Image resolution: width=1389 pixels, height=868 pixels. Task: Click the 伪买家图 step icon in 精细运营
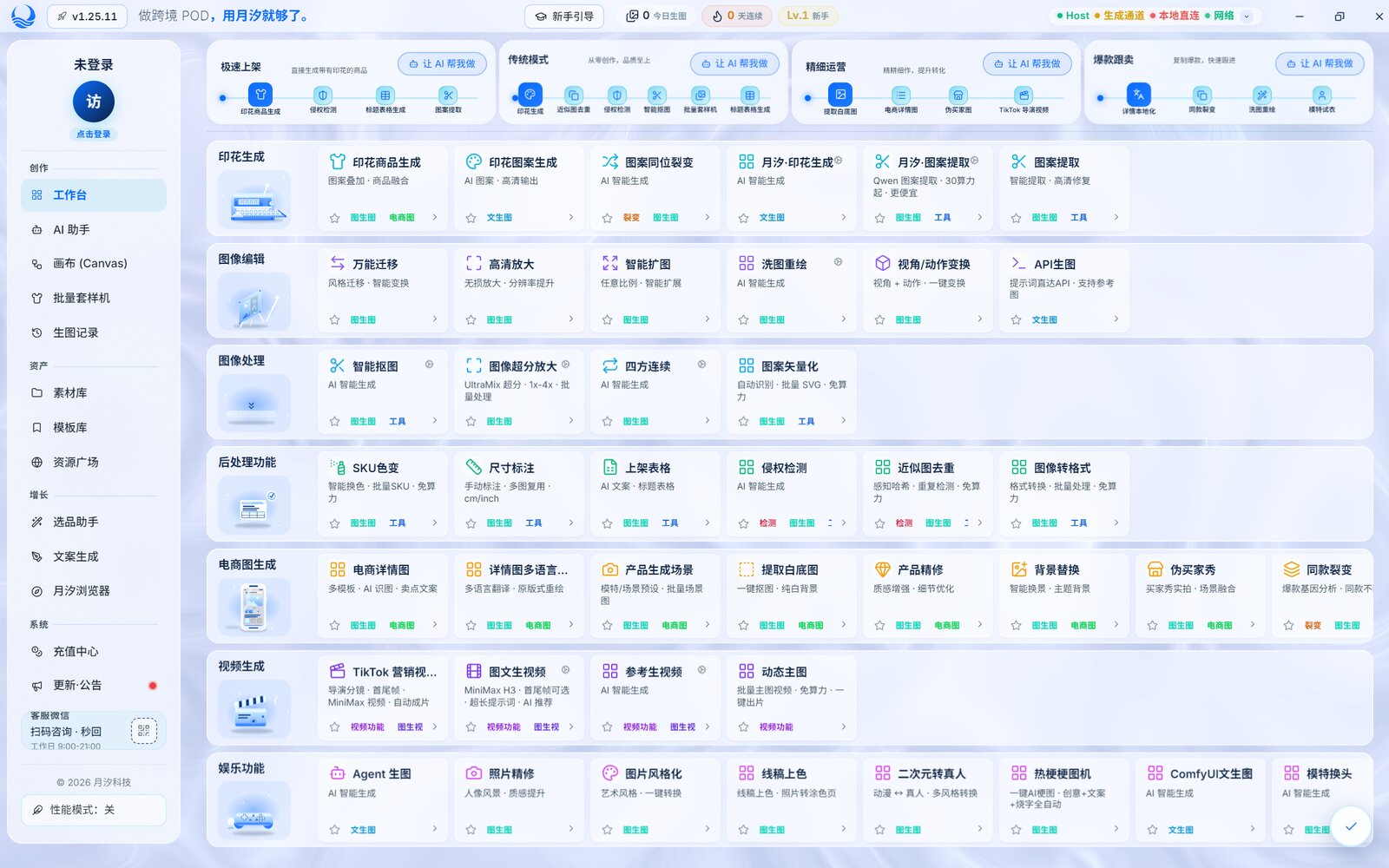[958, 95]
